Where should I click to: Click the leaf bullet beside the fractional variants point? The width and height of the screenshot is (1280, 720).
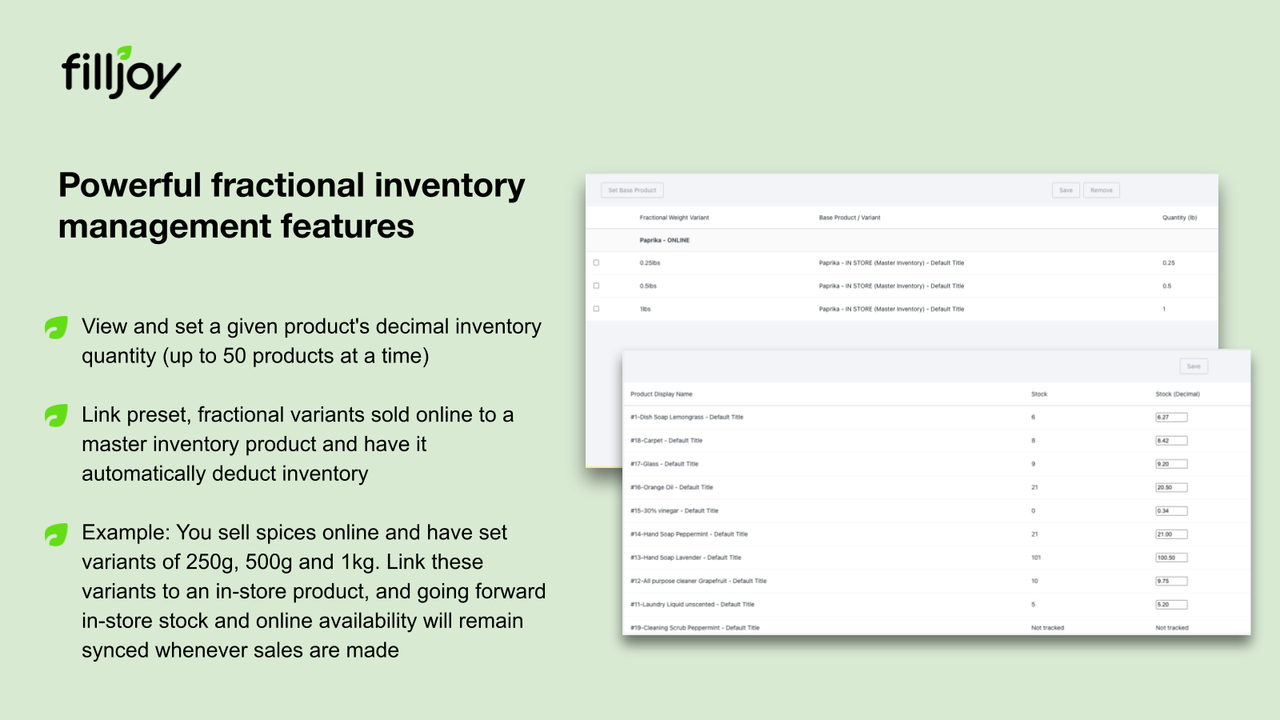(57, 416)
